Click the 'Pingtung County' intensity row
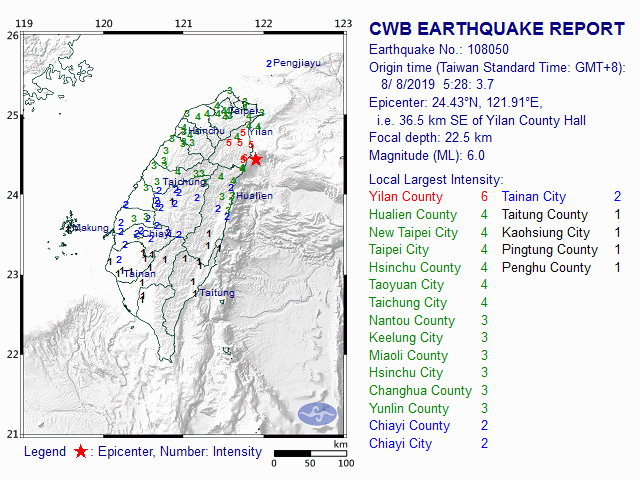The height and width of the screenshot is (480, 640). pyautogui.click(x=561, y=249)
